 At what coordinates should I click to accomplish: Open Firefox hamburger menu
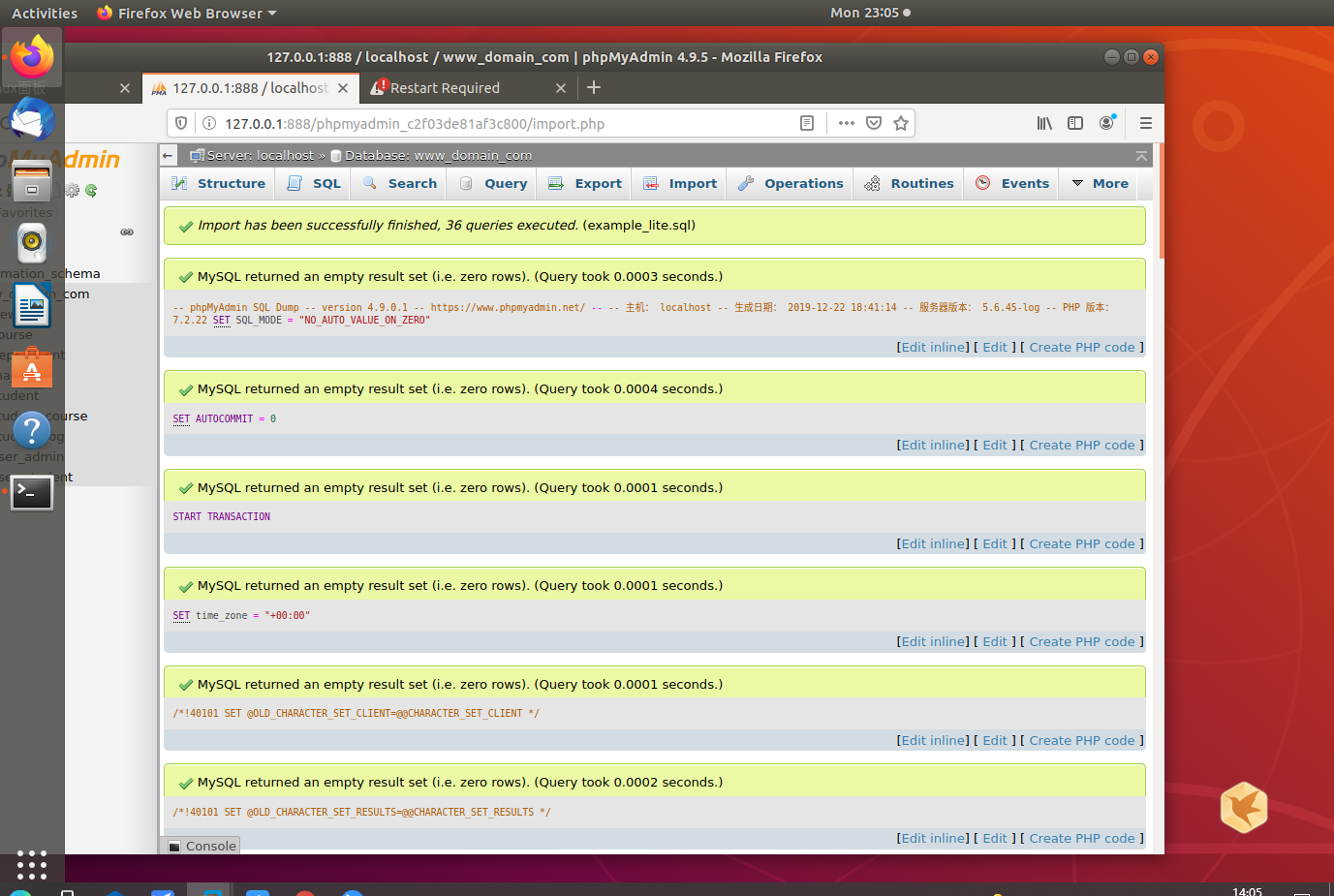[1146, 123]
